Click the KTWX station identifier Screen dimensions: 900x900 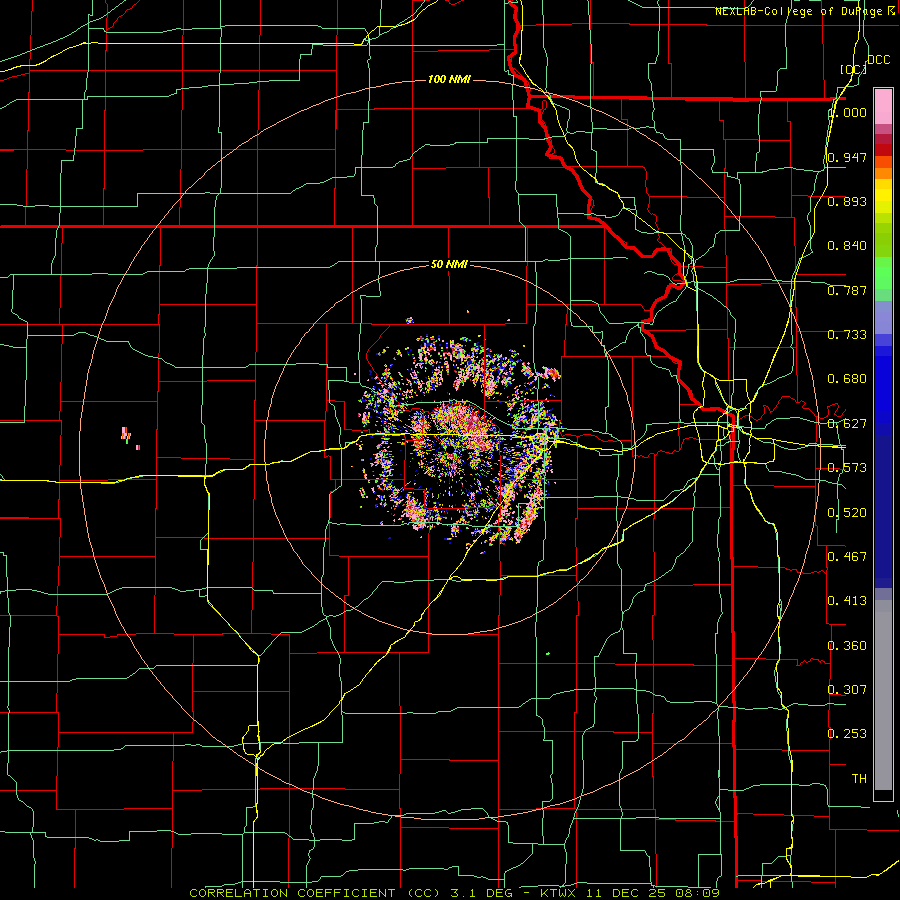point(558,893)
